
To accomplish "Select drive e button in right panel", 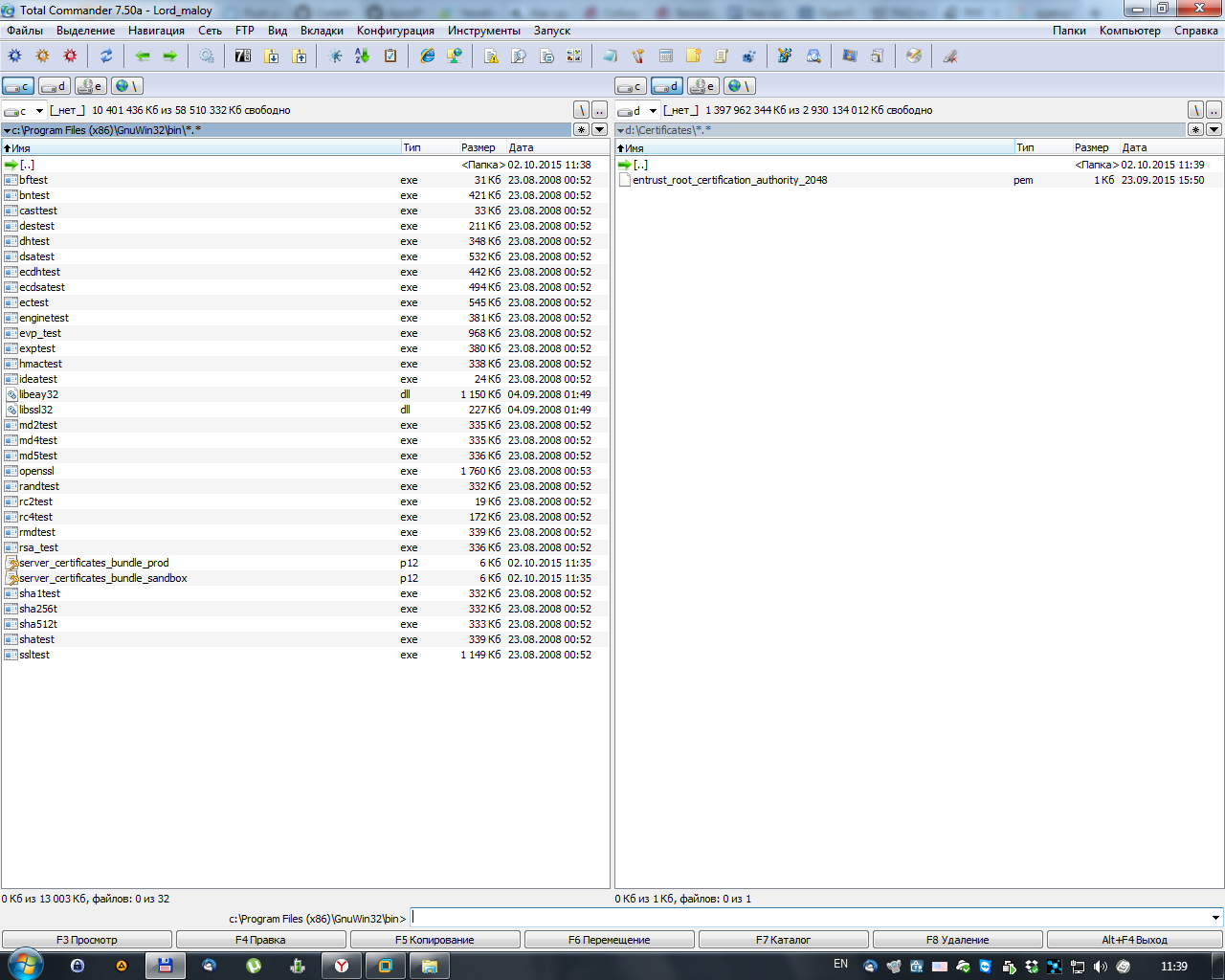I will 703,86.
